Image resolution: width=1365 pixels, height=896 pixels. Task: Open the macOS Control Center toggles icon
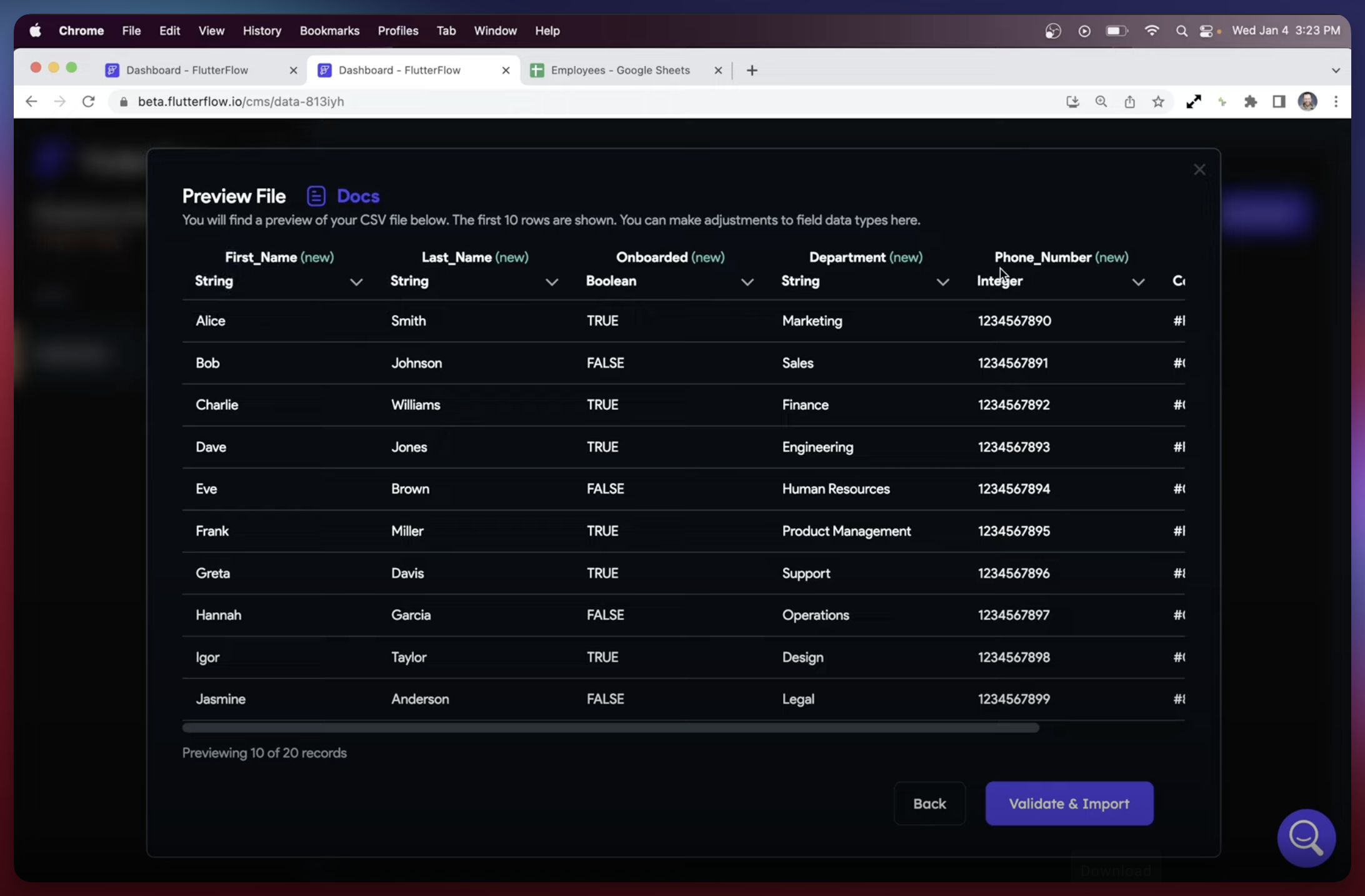tap(1207, 30)
